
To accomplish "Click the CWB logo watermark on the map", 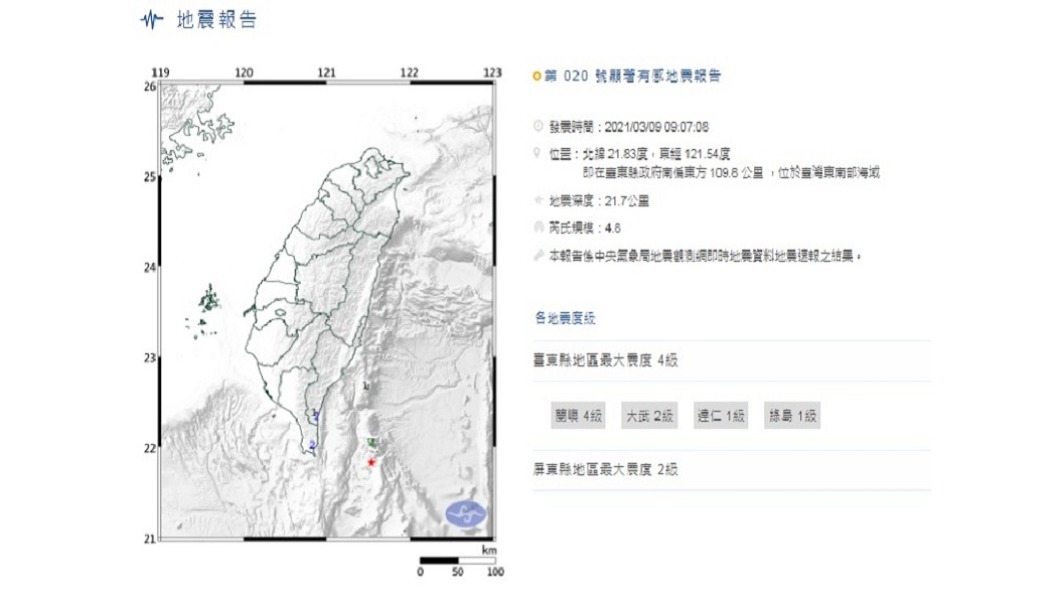I will (x=464, y=511).
